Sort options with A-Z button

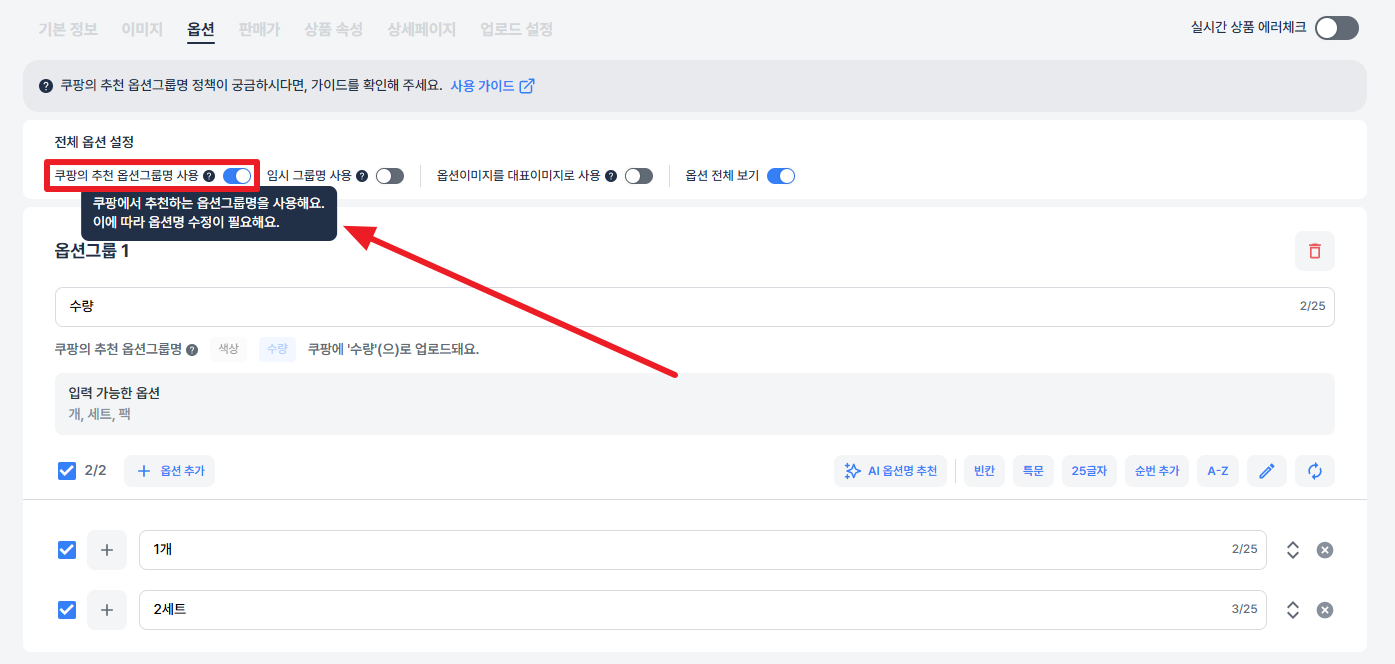(x=1218, y=471)
